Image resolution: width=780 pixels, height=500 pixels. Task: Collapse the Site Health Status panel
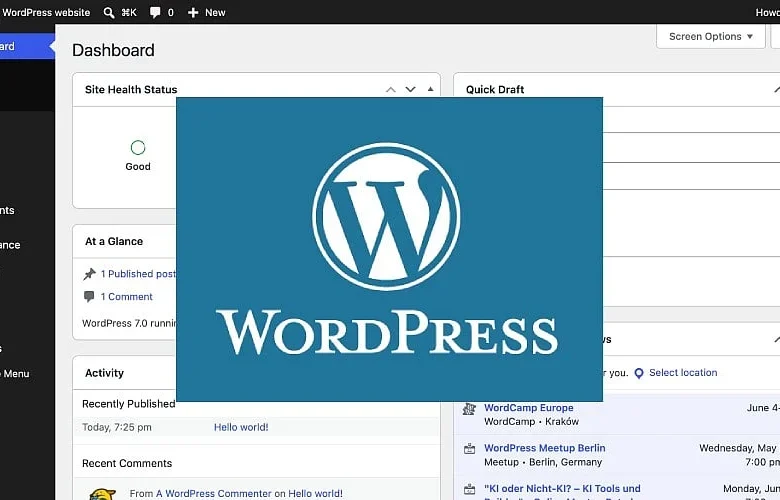click(x=430, y=90)
